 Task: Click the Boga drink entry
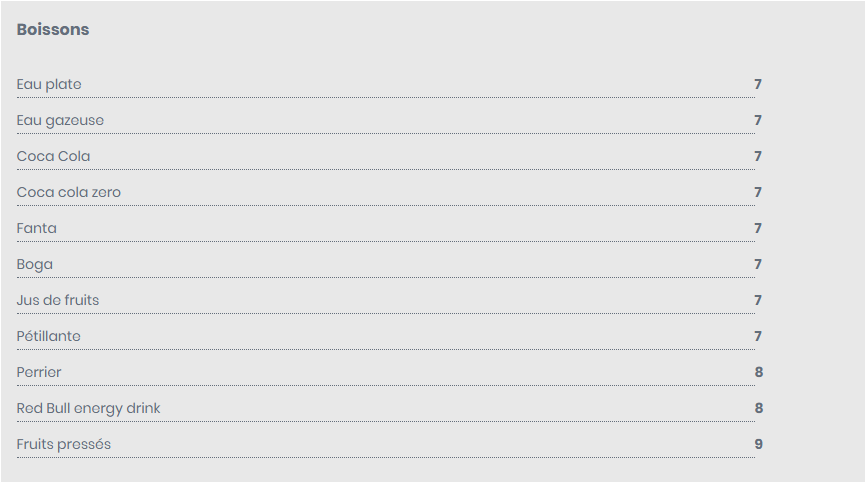point(35,264)
